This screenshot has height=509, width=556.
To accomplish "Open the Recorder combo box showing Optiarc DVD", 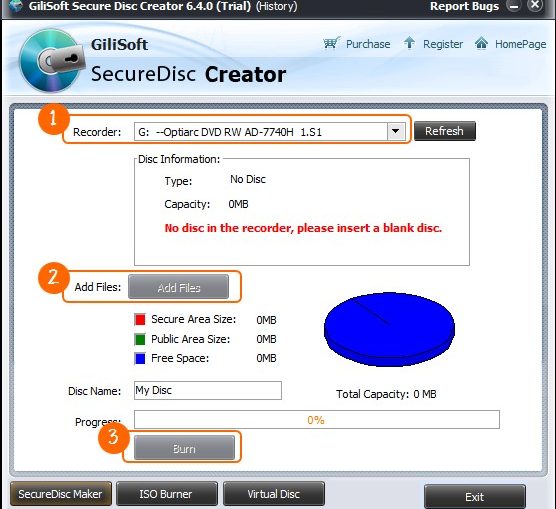I will pyautogui.click(x=269, y=132).
